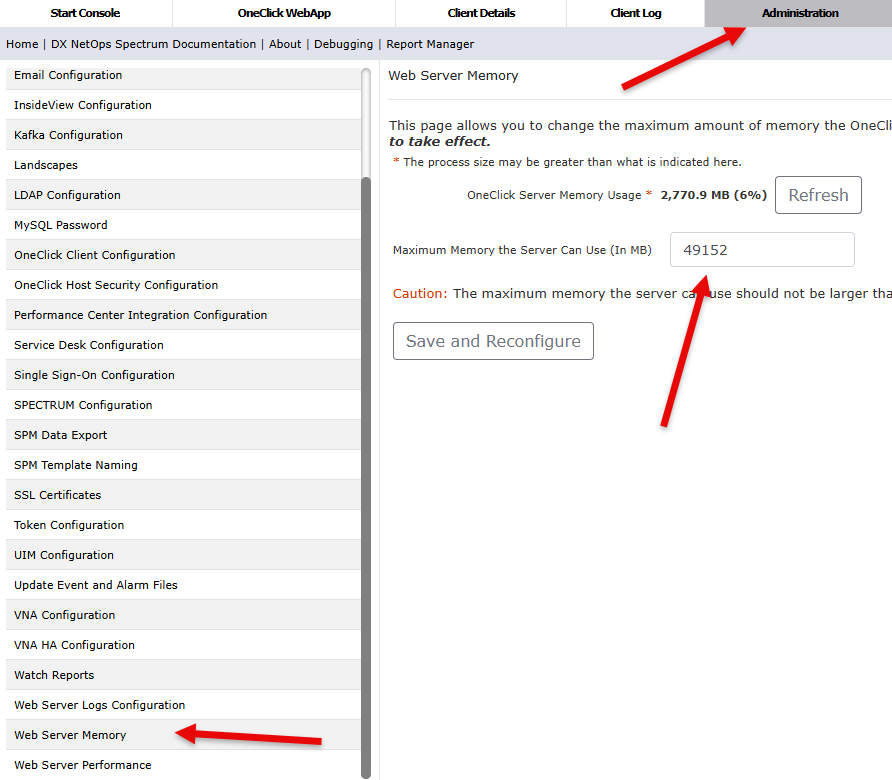Open the Report Manager link

(430, 44)
